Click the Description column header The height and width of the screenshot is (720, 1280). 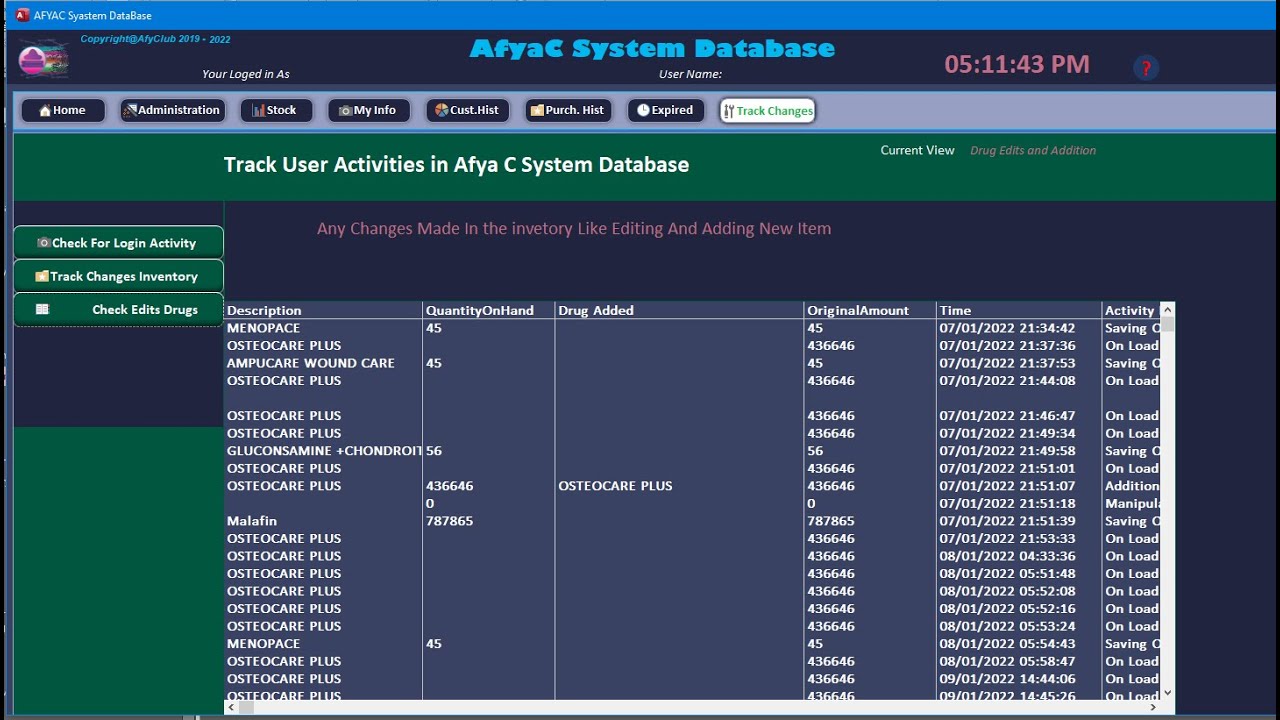point(323,310)
